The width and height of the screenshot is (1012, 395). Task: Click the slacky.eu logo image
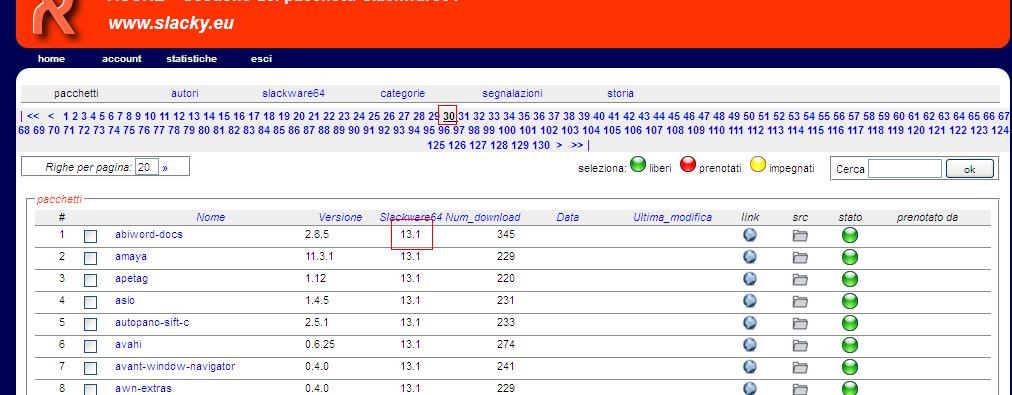coord(57,19)
